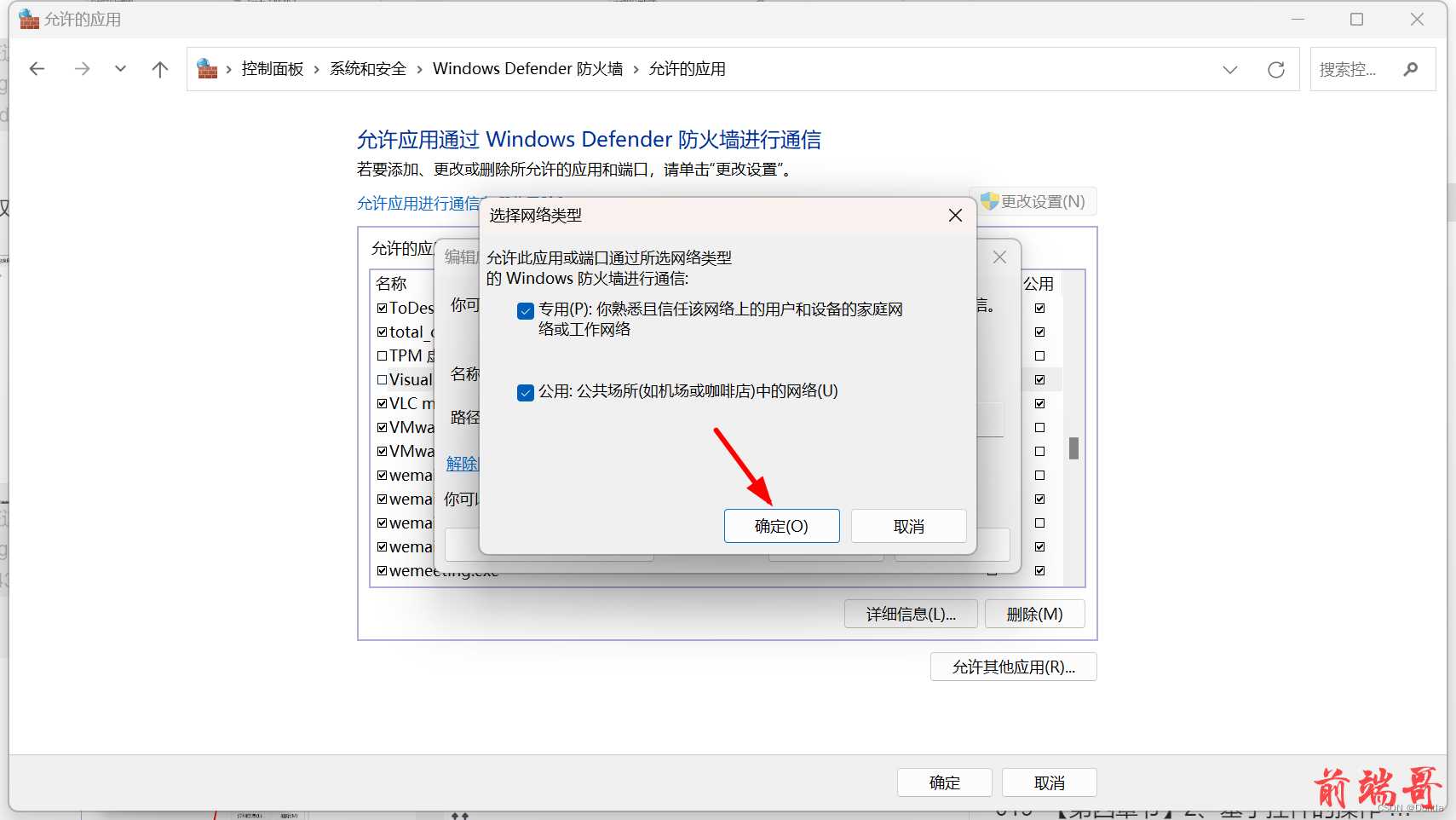Image resolution: width=1456 pixels, height=820 pixels.
Task: Open the recent locations chevron
Action: (120, 69)
